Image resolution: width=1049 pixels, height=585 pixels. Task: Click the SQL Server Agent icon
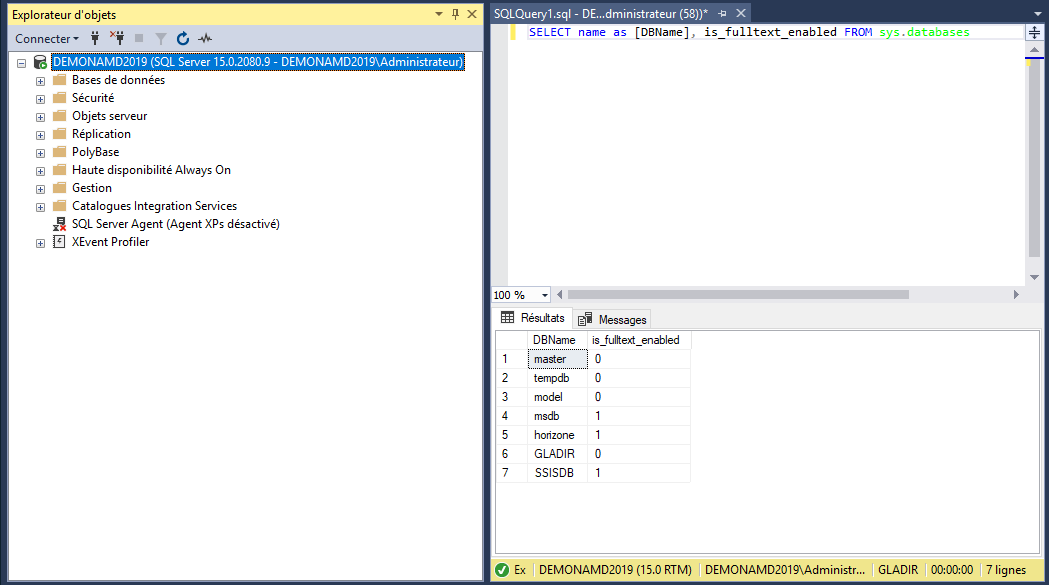coord(59,224)
